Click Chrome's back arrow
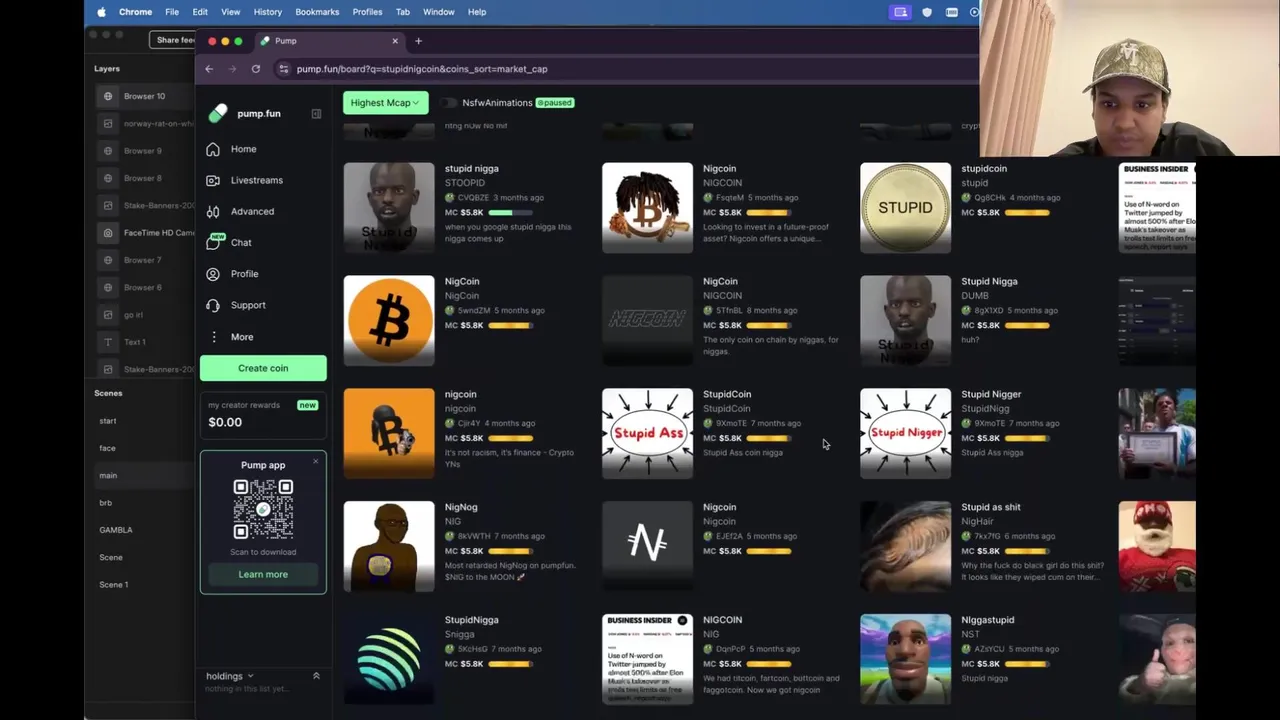 click(x=209, y=69)
